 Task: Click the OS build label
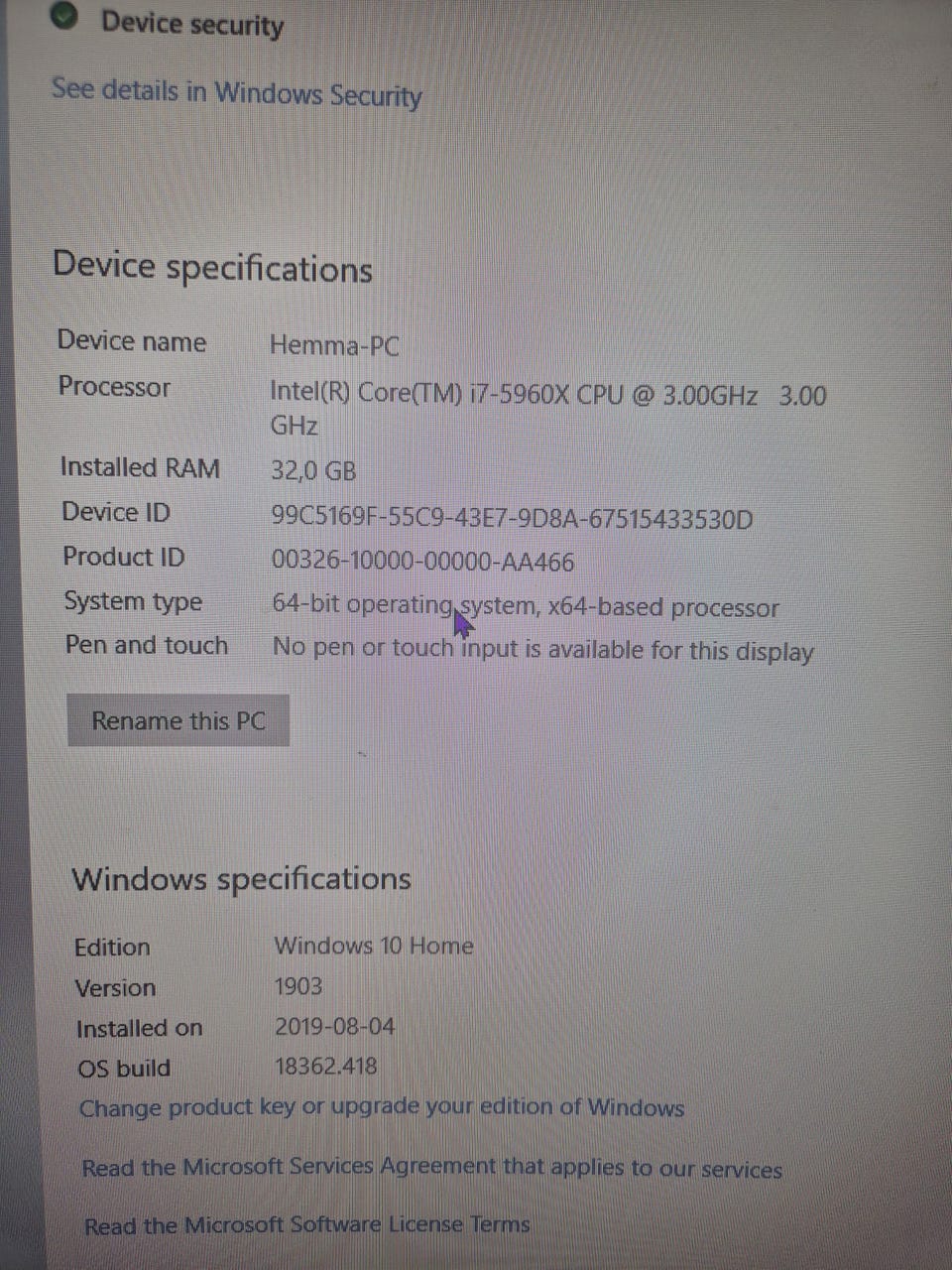(x=124, y=1069)
